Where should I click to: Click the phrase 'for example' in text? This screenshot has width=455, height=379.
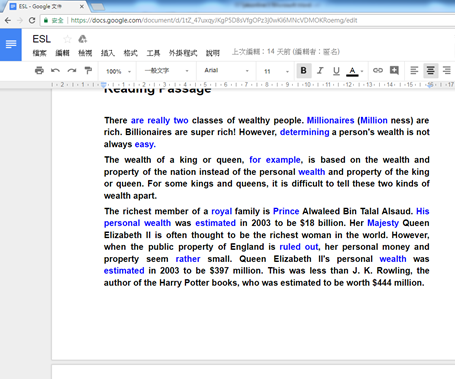pyautogui.click(x=275, y=160)
